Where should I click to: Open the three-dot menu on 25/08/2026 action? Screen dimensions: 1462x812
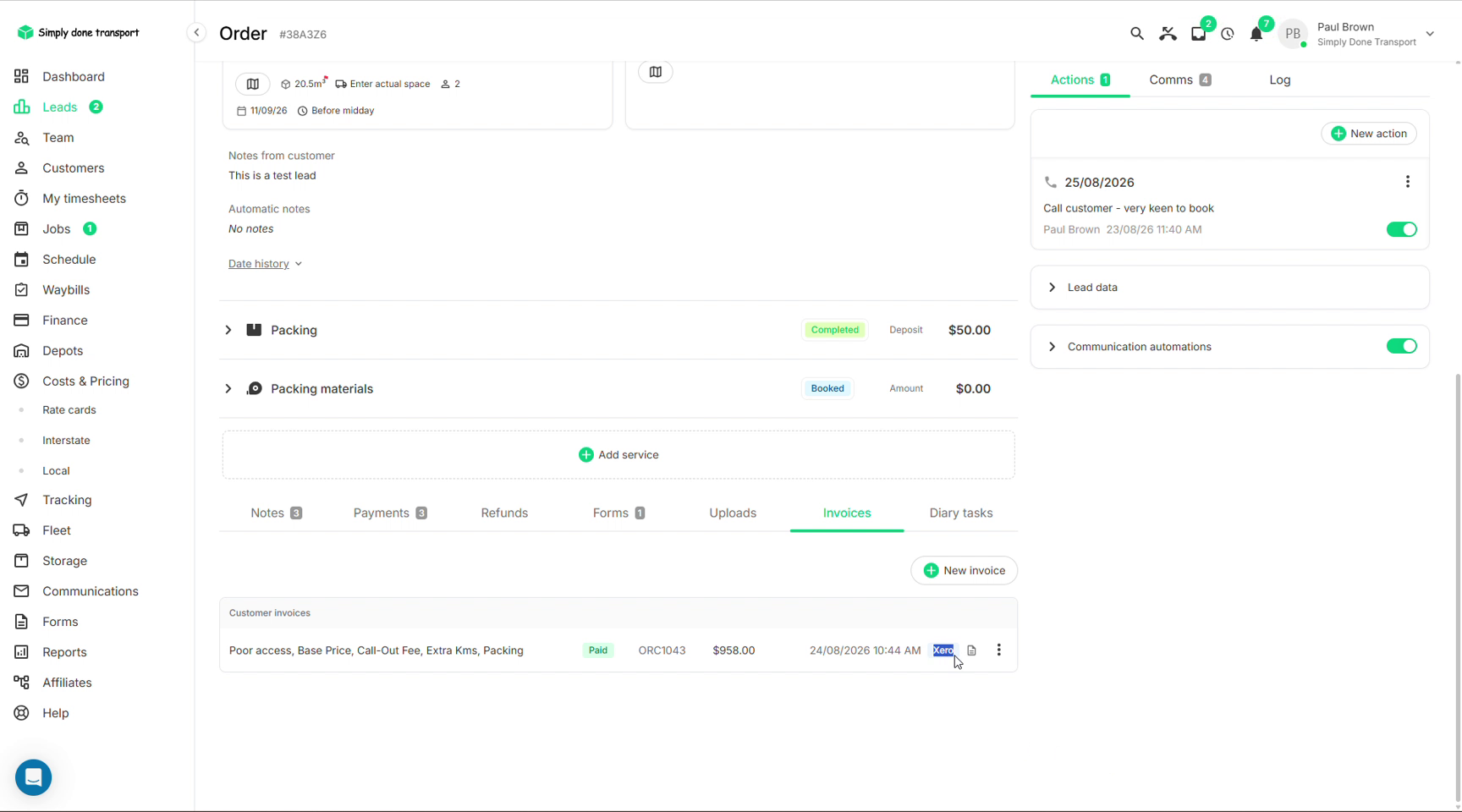coord(1408,182)
